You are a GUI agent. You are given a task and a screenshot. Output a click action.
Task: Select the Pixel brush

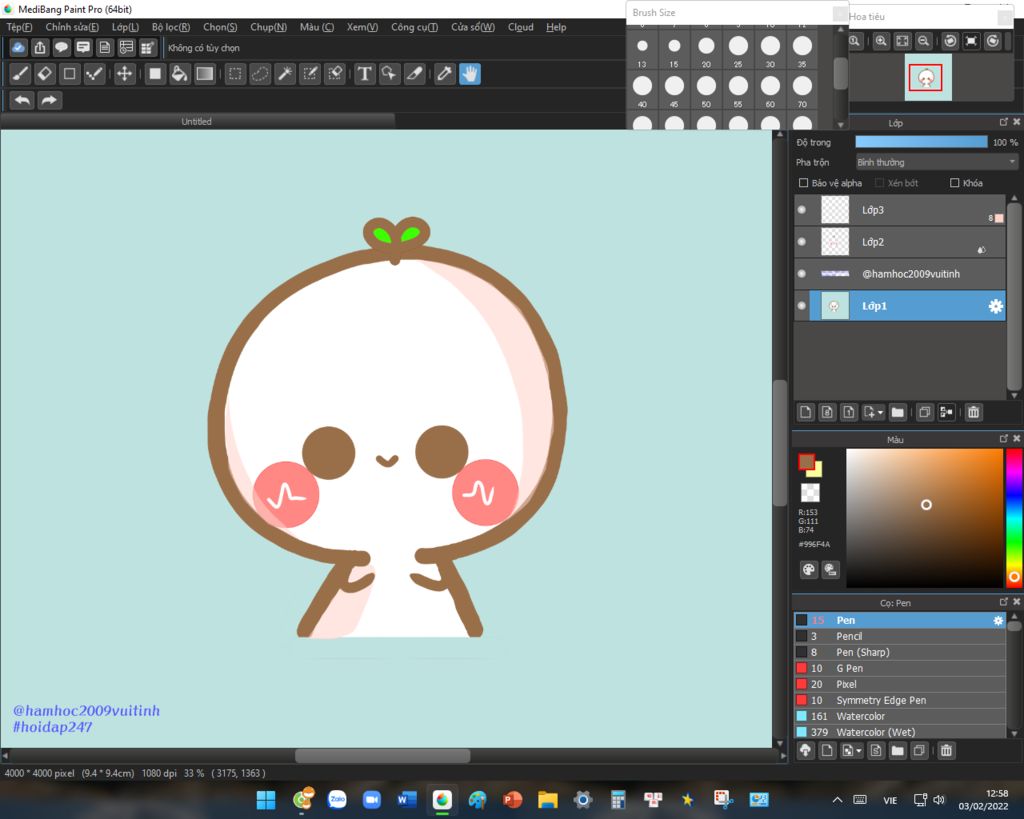tap(899, 684)
